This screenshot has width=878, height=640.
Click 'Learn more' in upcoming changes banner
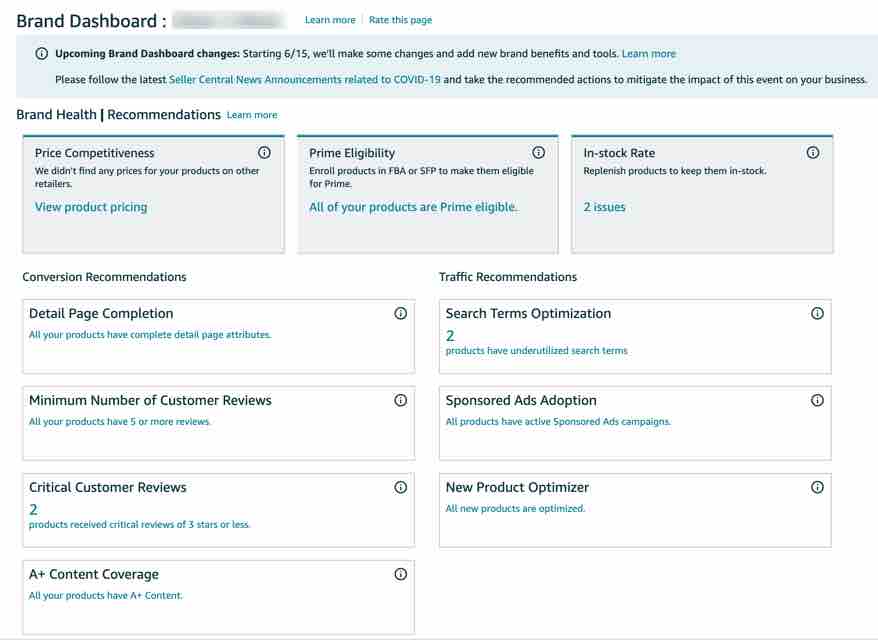click(648, 53)
